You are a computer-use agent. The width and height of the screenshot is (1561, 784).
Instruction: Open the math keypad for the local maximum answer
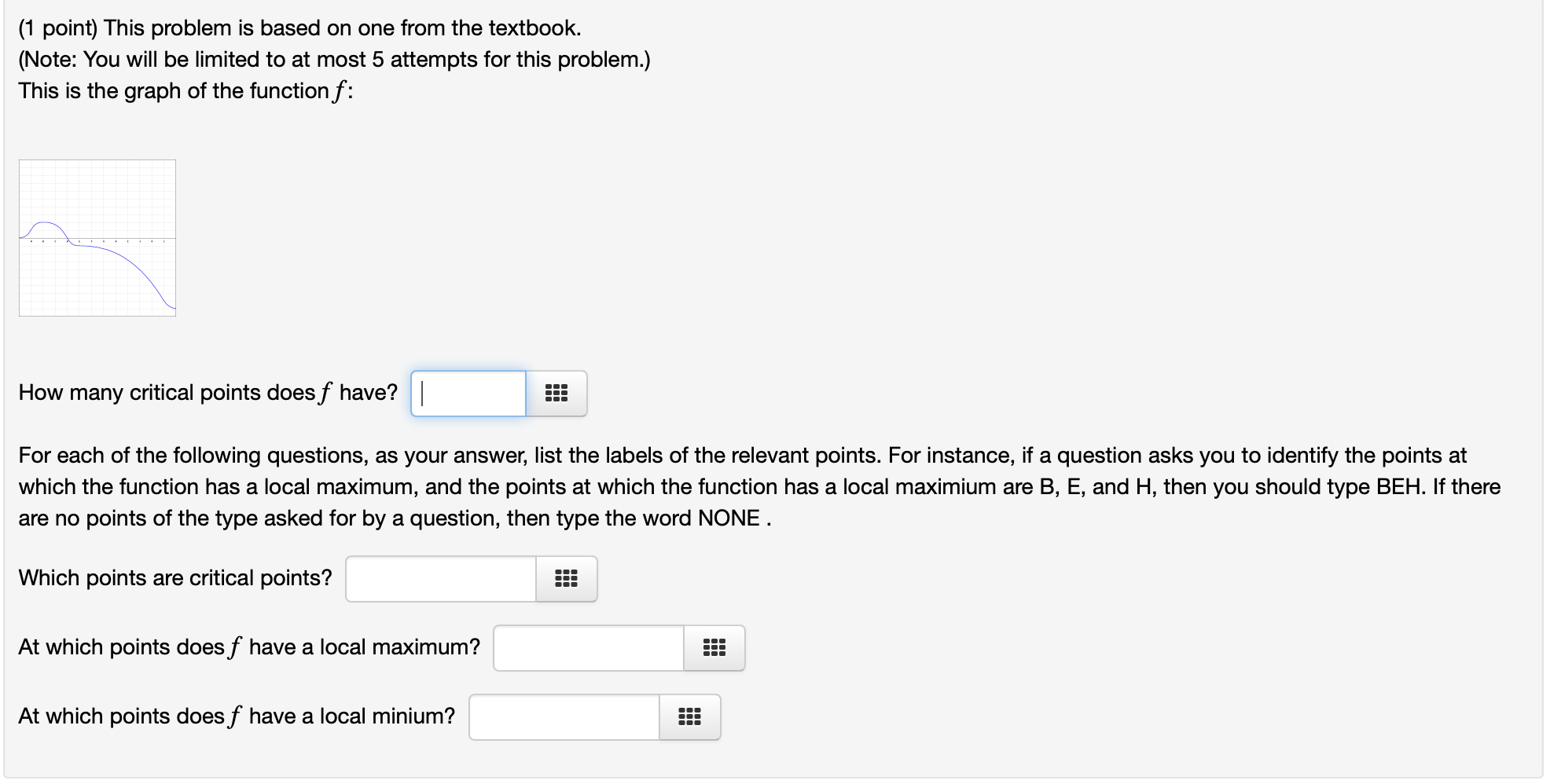(x=714, y=647)
